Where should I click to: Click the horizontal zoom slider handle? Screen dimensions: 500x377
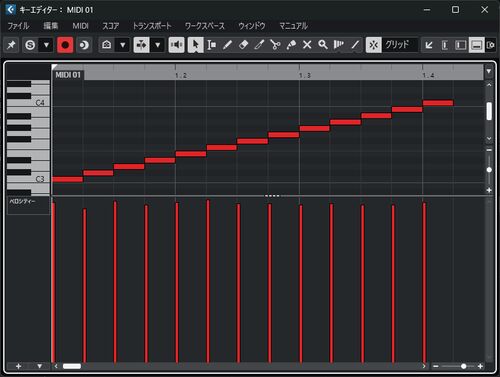(464, 366)
